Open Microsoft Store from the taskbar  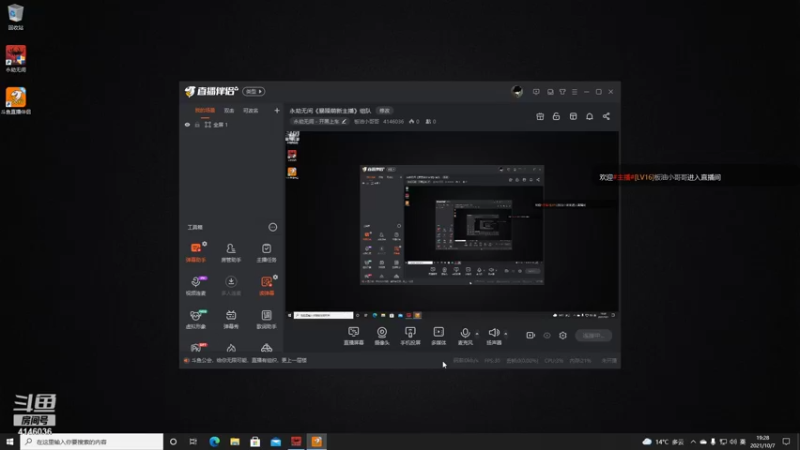(x=255, y=441)
